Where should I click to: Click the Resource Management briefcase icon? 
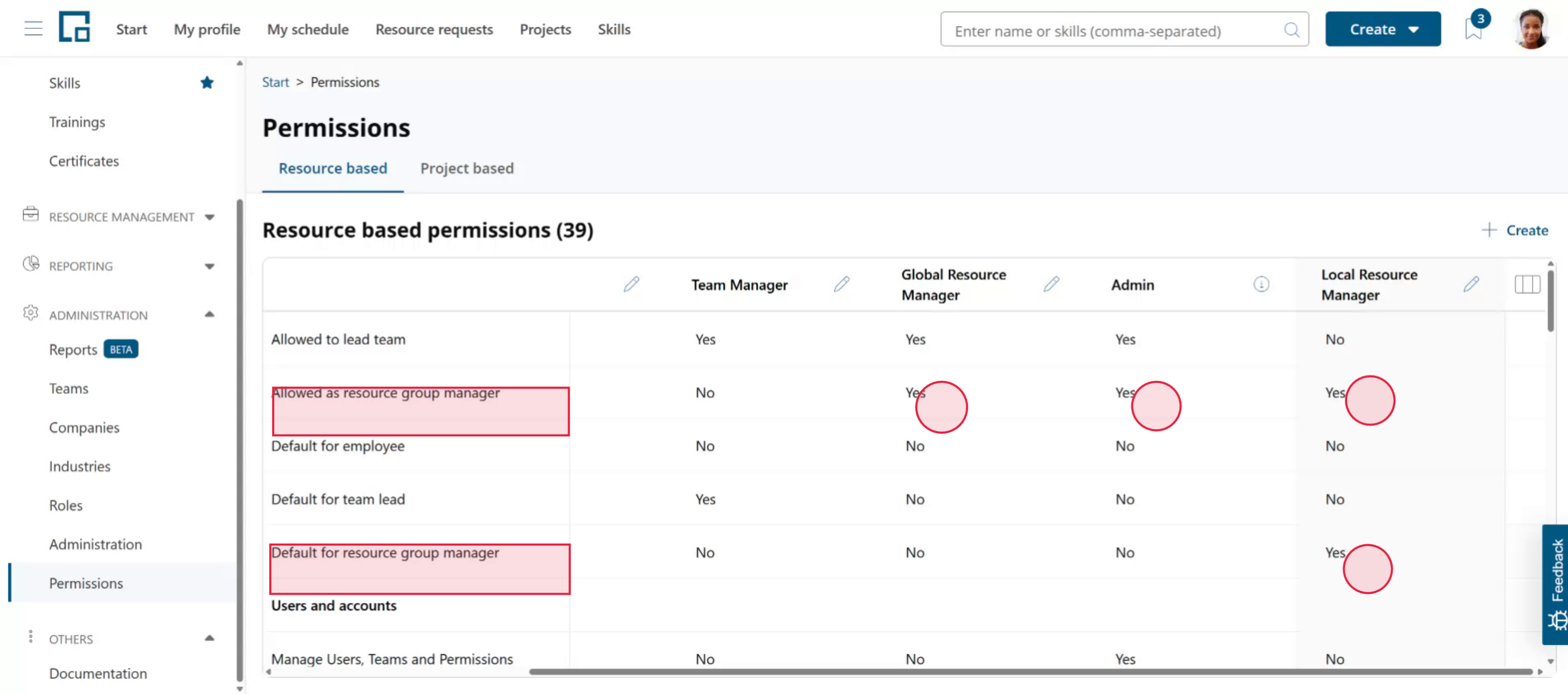tap(30, 214)
